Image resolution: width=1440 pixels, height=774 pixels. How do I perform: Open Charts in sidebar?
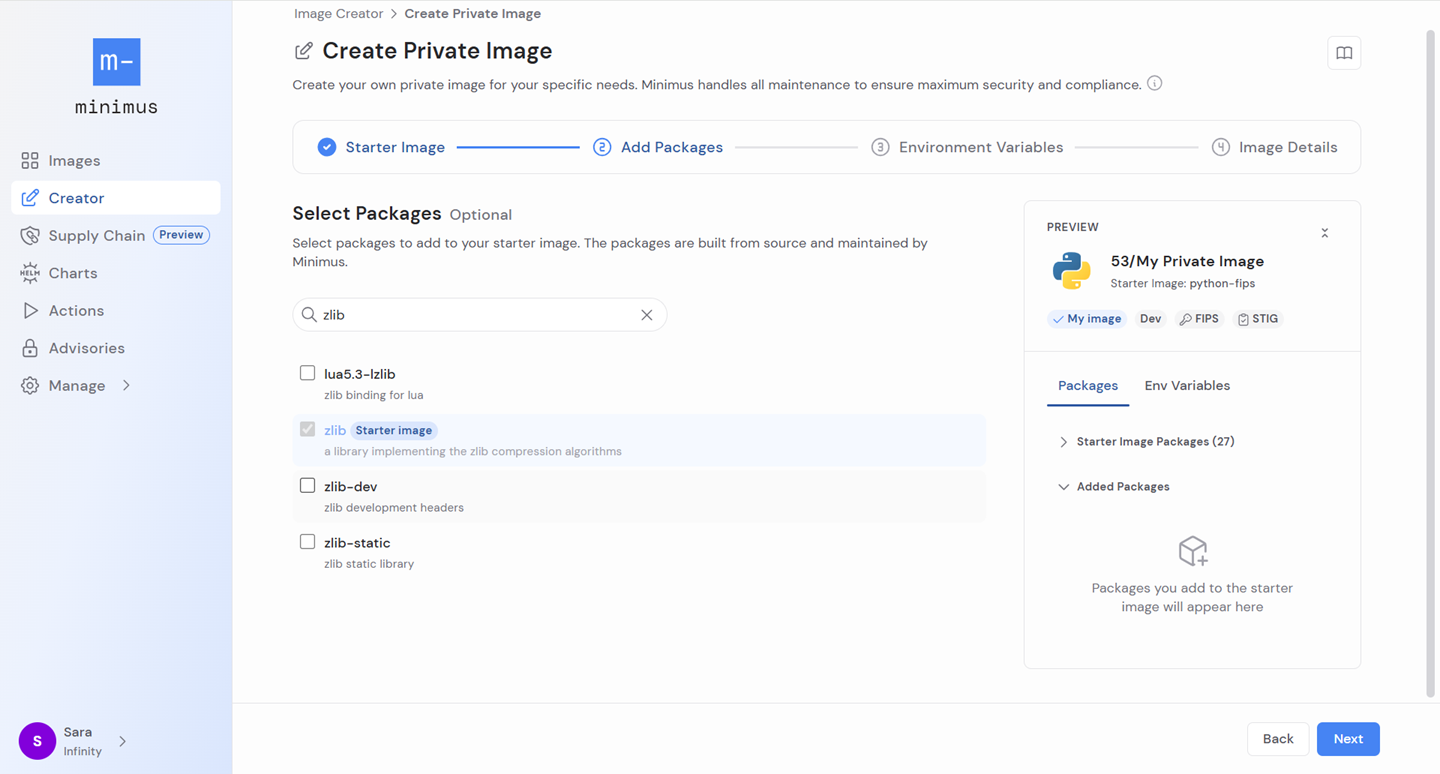click(73, 273)
